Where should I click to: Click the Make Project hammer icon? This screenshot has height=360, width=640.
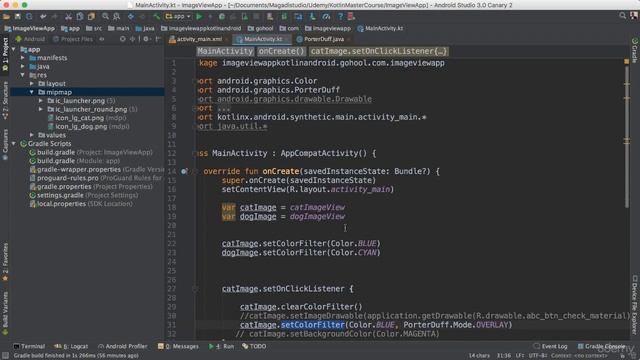pos(157,17)
